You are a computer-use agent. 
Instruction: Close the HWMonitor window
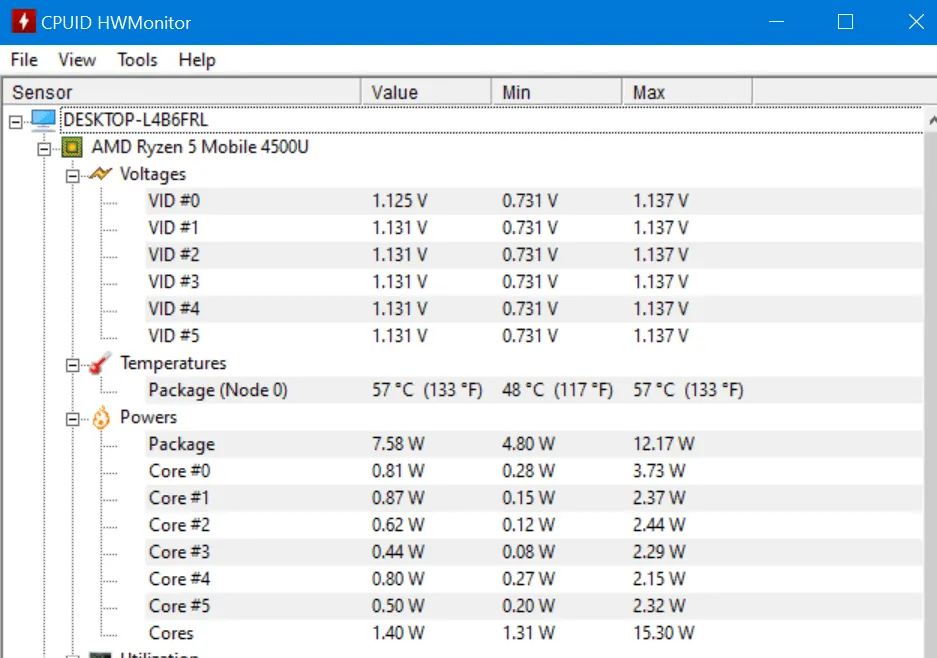[x=916, y=22]
